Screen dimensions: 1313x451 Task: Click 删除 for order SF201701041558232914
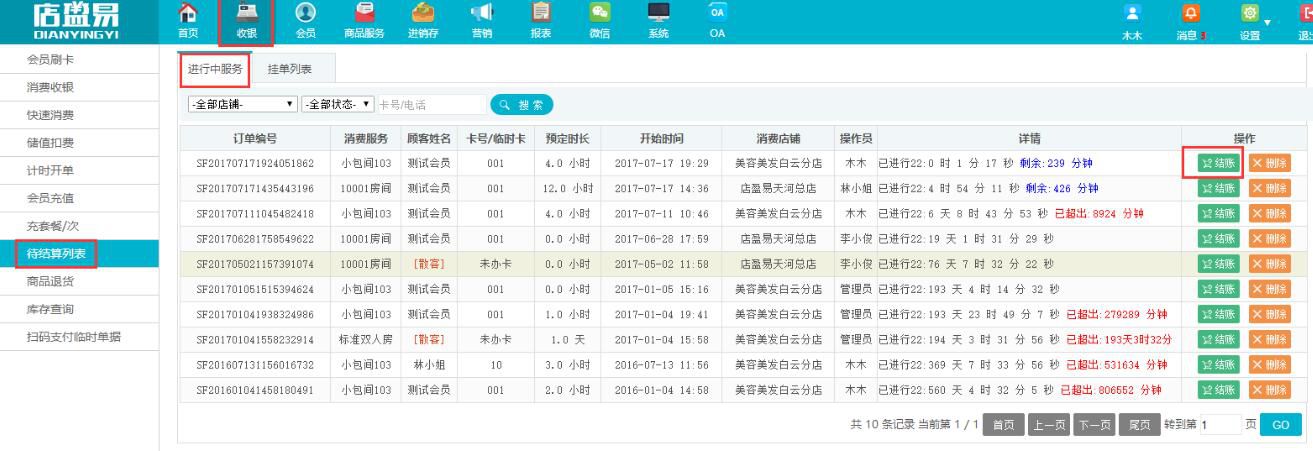point(1269,340)
